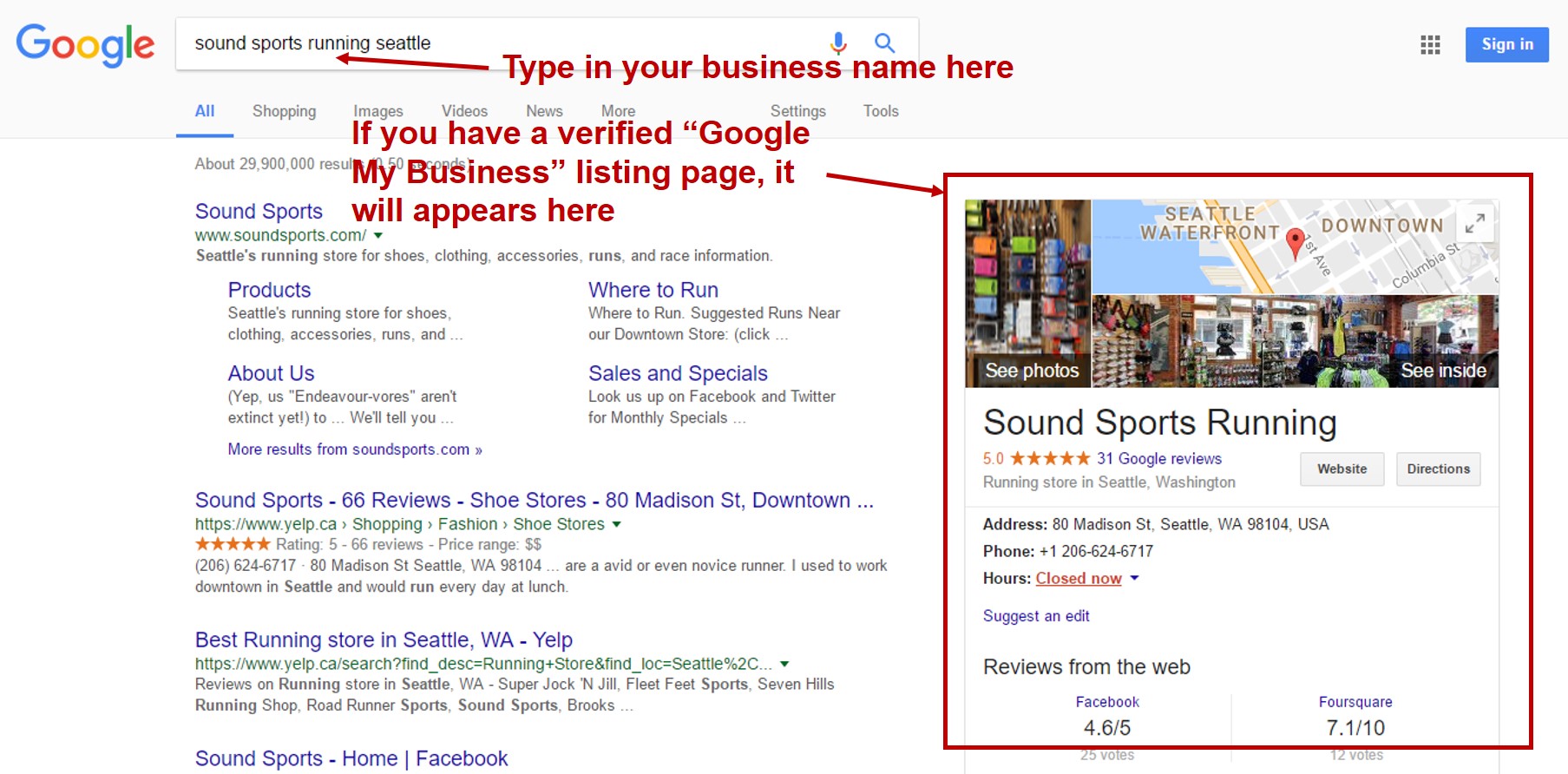Switch to the Shopping tab

[x=284, y=111]
